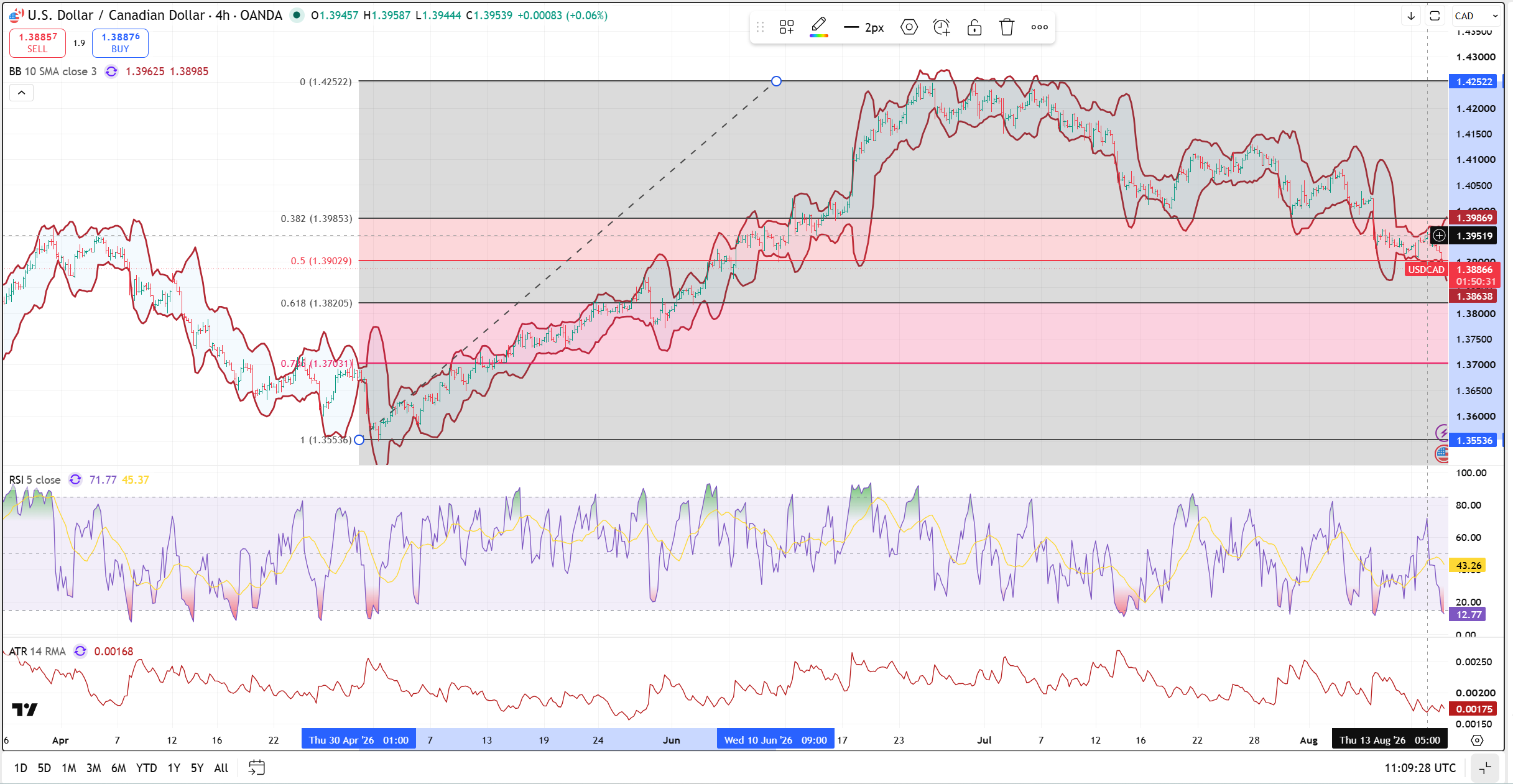Lock the selected Fib retracement drawing
1513x784 pixels.
pyautogui.click(x=974, y=27)
